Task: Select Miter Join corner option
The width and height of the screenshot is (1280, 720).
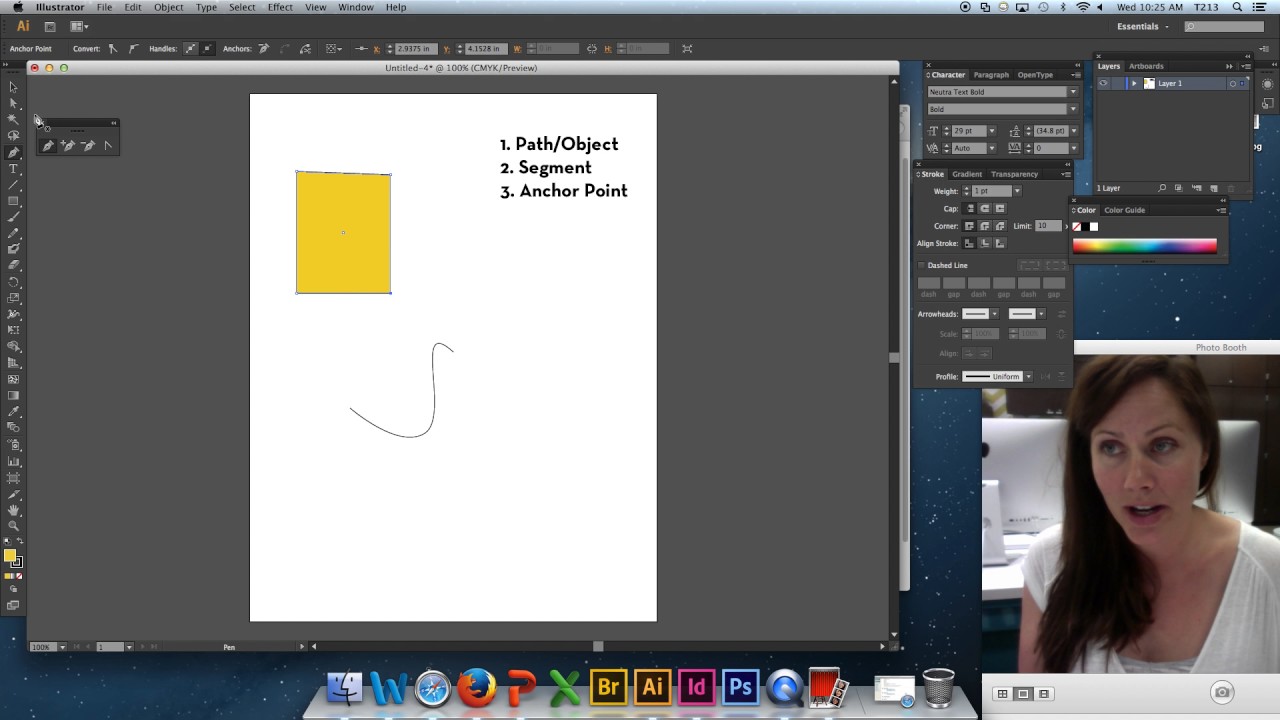Action: pyautogui.click(x=970, y=226)
